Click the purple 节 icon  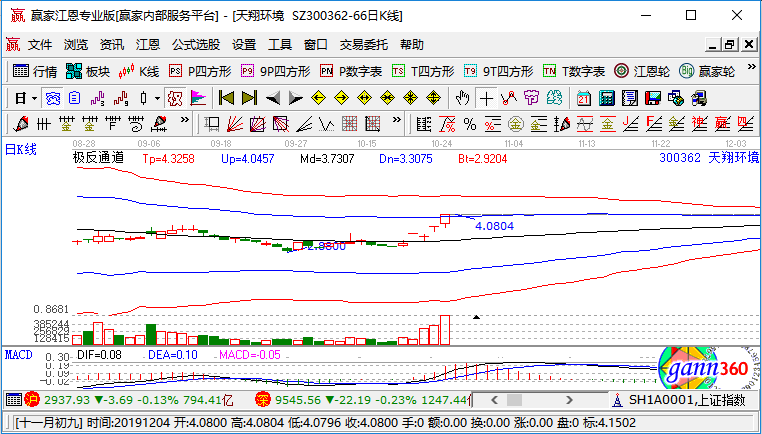pyautogui.click(x=532, y=99)
